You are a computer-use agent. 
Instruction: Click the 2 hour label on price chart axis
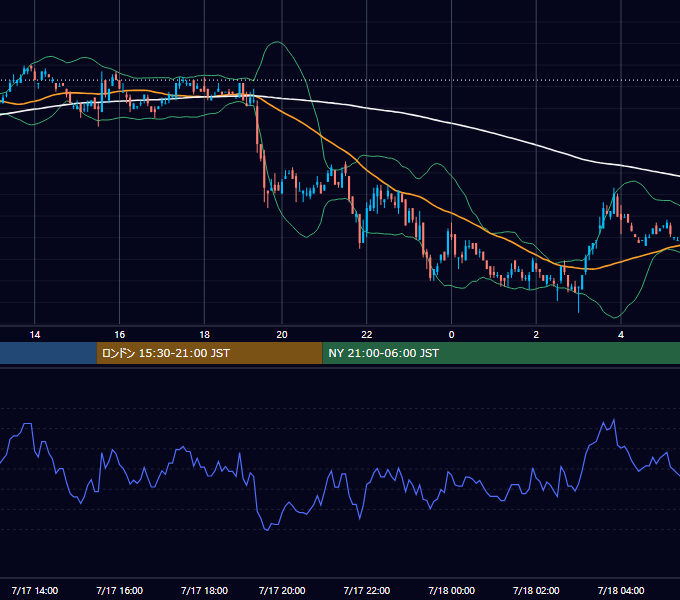coord(536,335)
